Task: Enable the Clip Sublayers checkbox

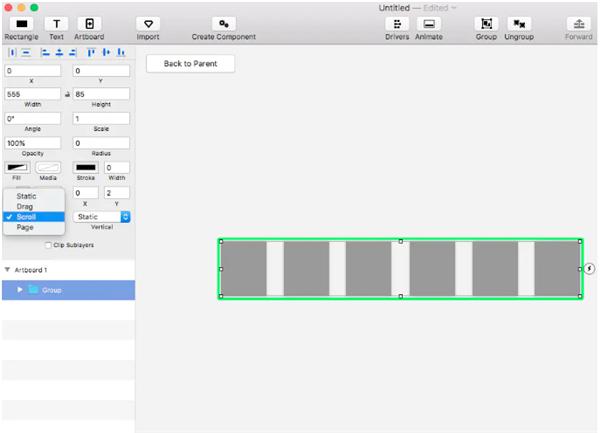Action: 48,245
